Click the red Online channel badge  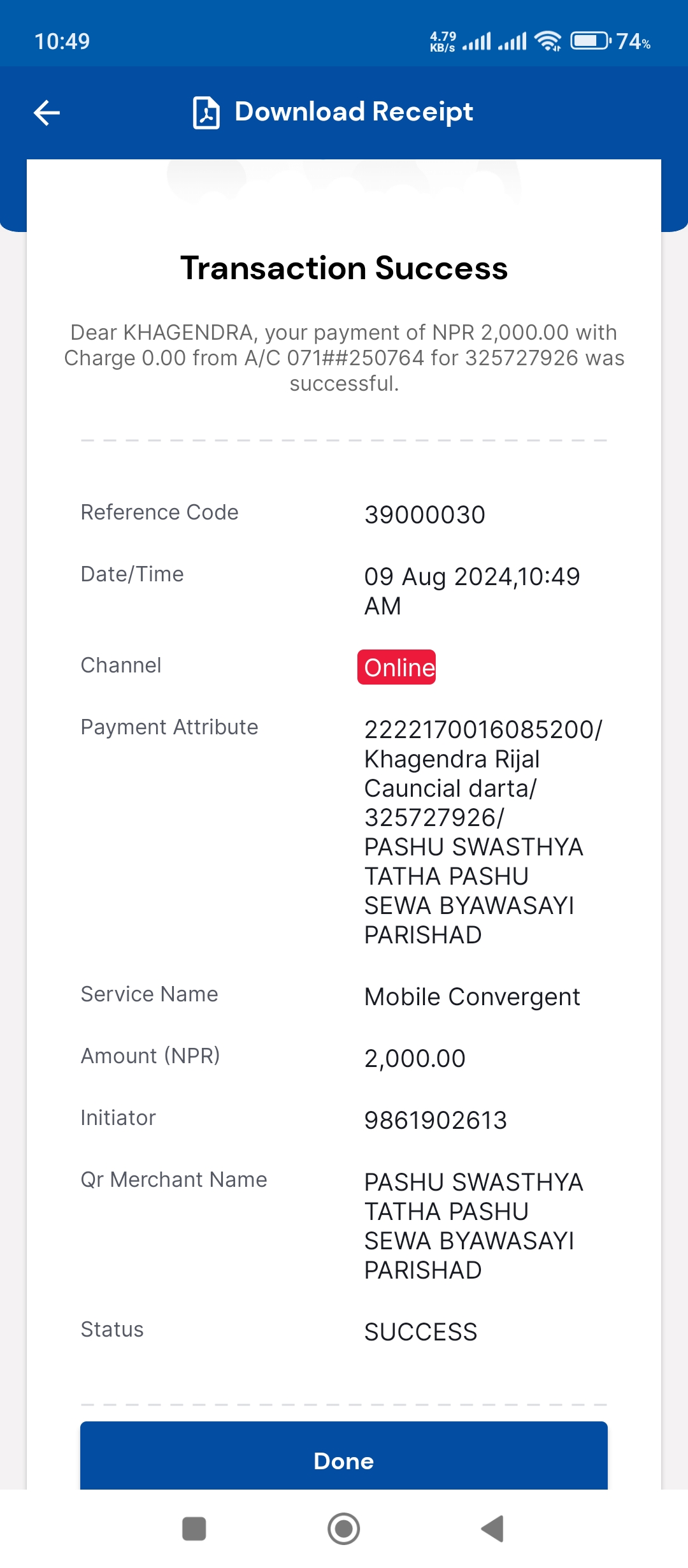(x=396, y=667)
